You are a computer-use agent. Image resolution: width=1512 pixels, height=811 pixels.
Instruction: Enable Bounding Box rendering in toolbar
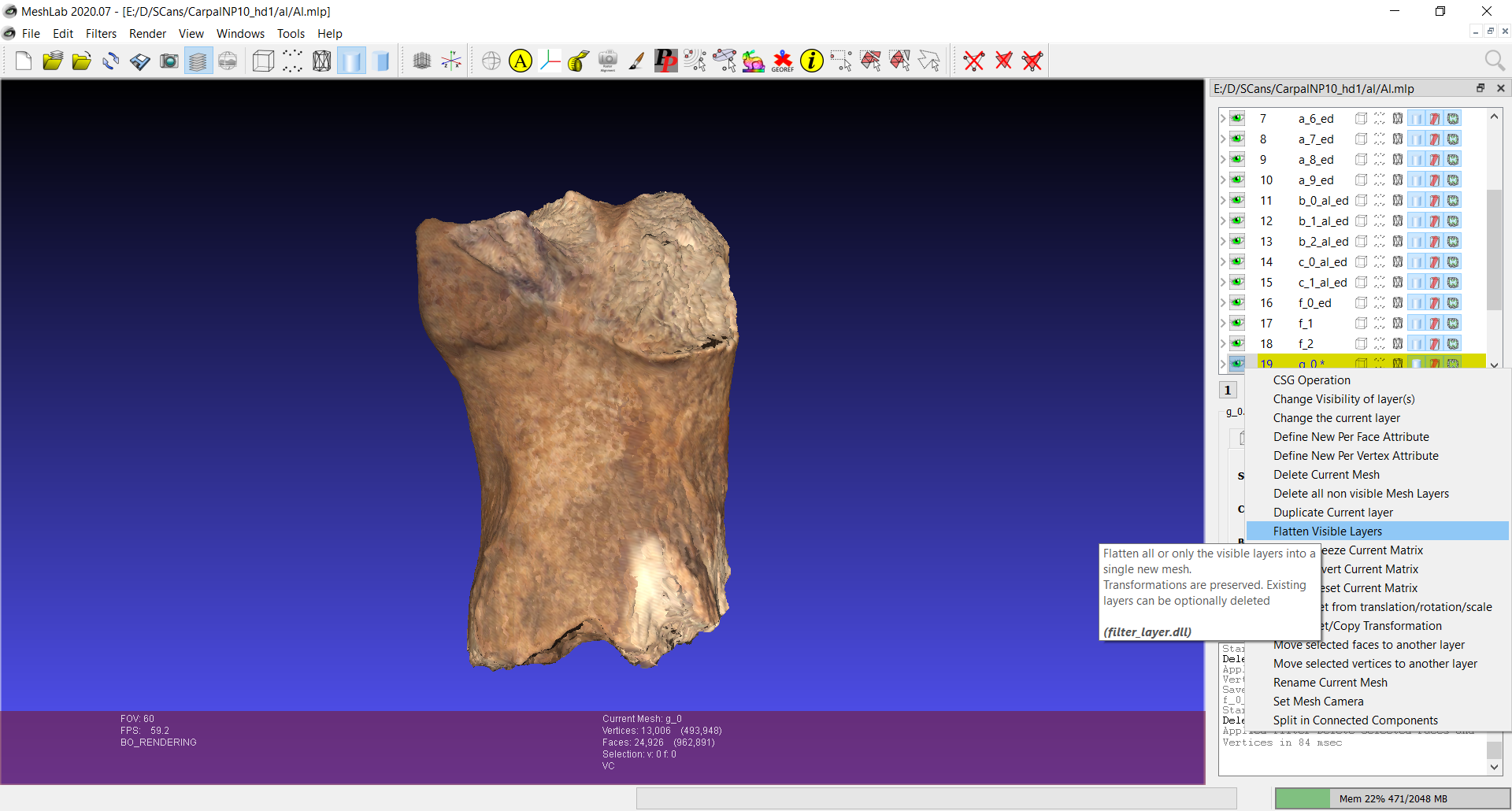[x=263, y=61]
